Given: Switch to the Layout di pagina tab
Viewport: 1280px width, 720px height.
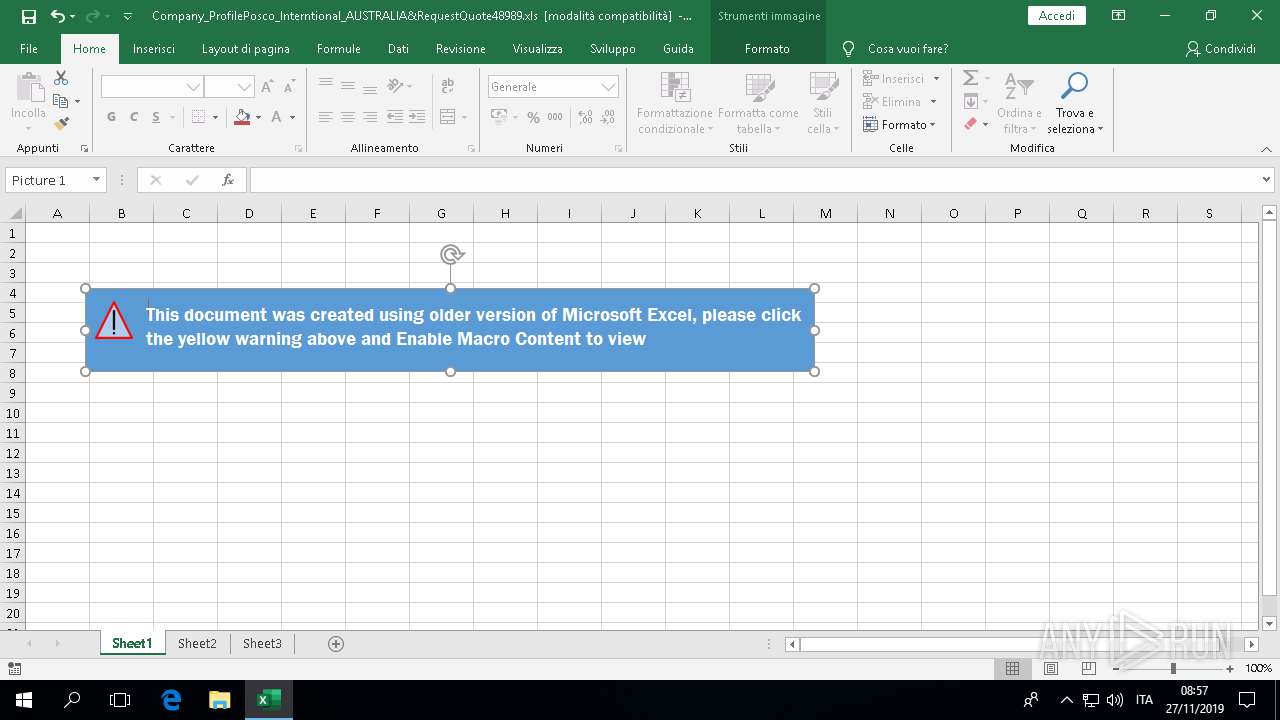Looking at the screenshot, I should [246, 49].
